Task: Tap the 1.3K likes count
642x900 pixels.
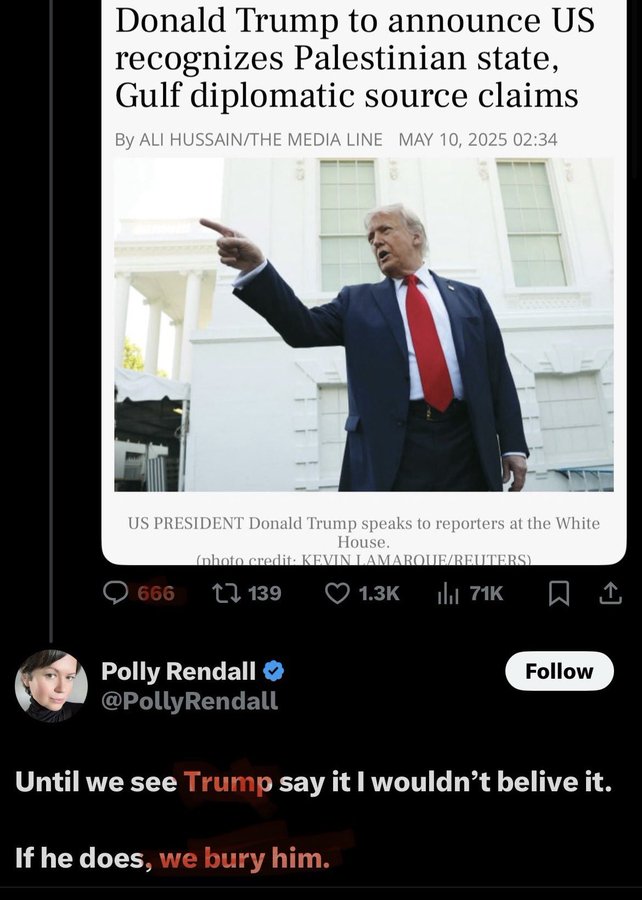Action: pyautogui.click(x=379, y=593)
